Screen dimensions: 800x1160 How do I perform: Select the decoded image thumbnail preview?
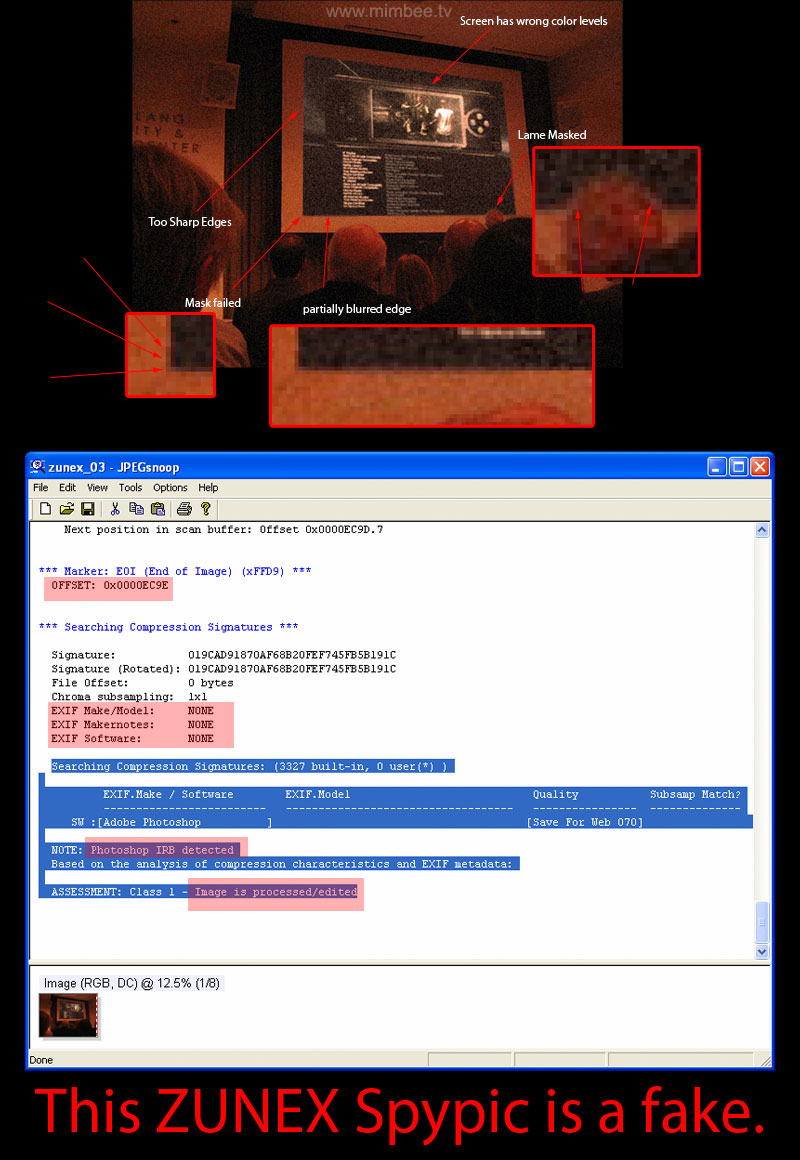tap(68, 1015)
